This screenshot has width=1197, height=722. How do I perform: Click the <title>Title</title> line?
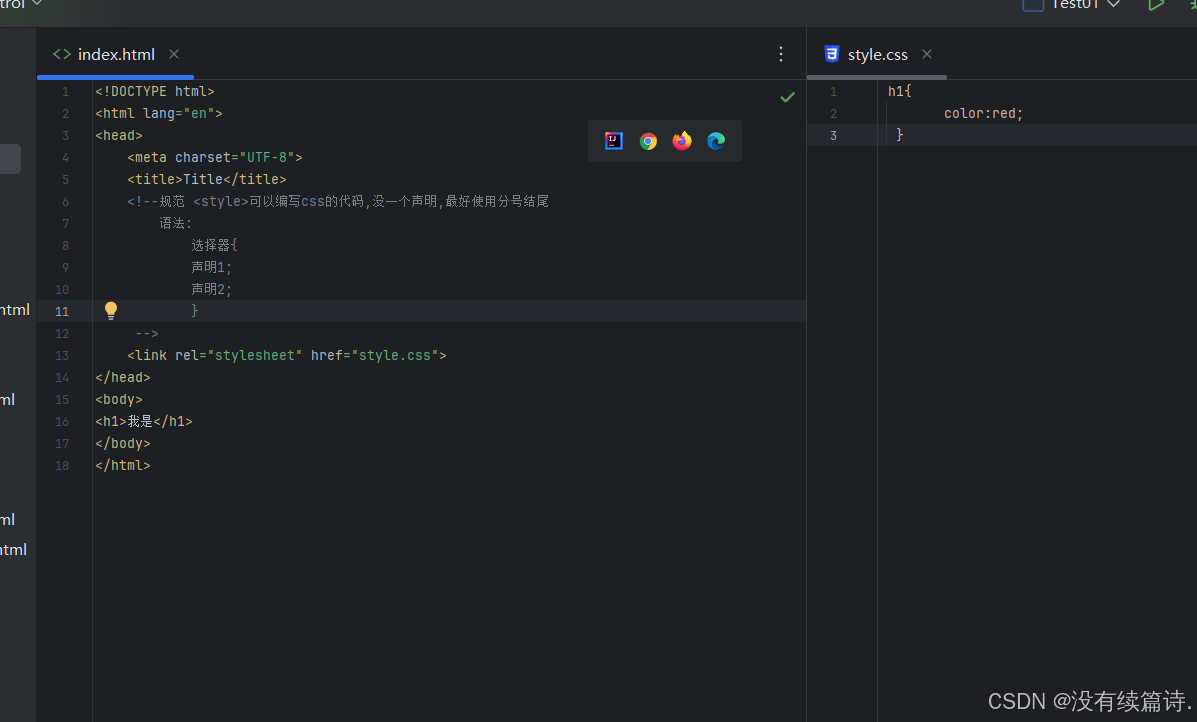(207, 180)
